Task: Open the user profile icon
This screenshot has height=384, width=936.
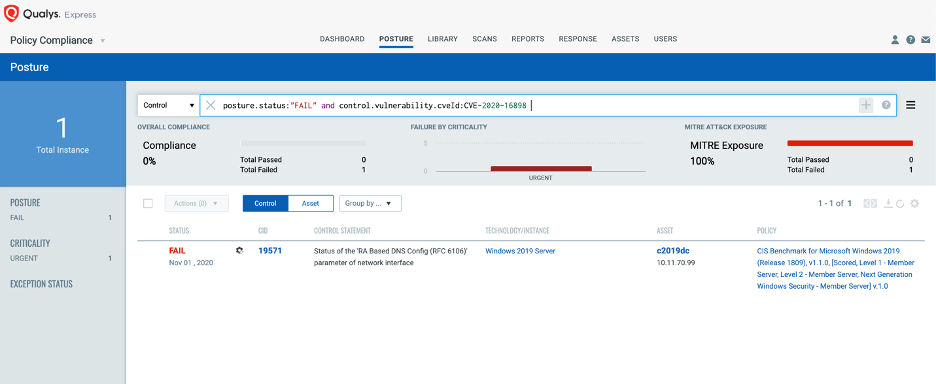Action: pos(895,39)
